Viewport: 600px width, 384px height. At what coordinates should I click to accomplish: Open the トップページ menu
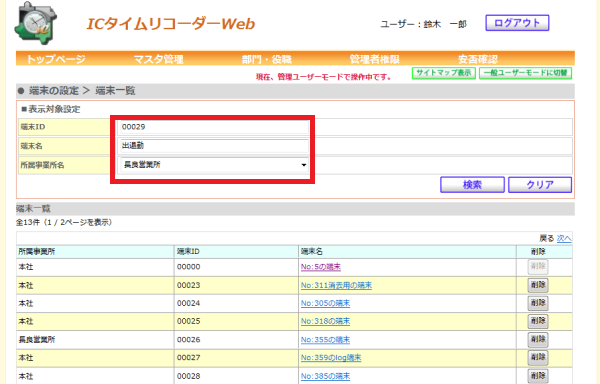coord(55,59)
